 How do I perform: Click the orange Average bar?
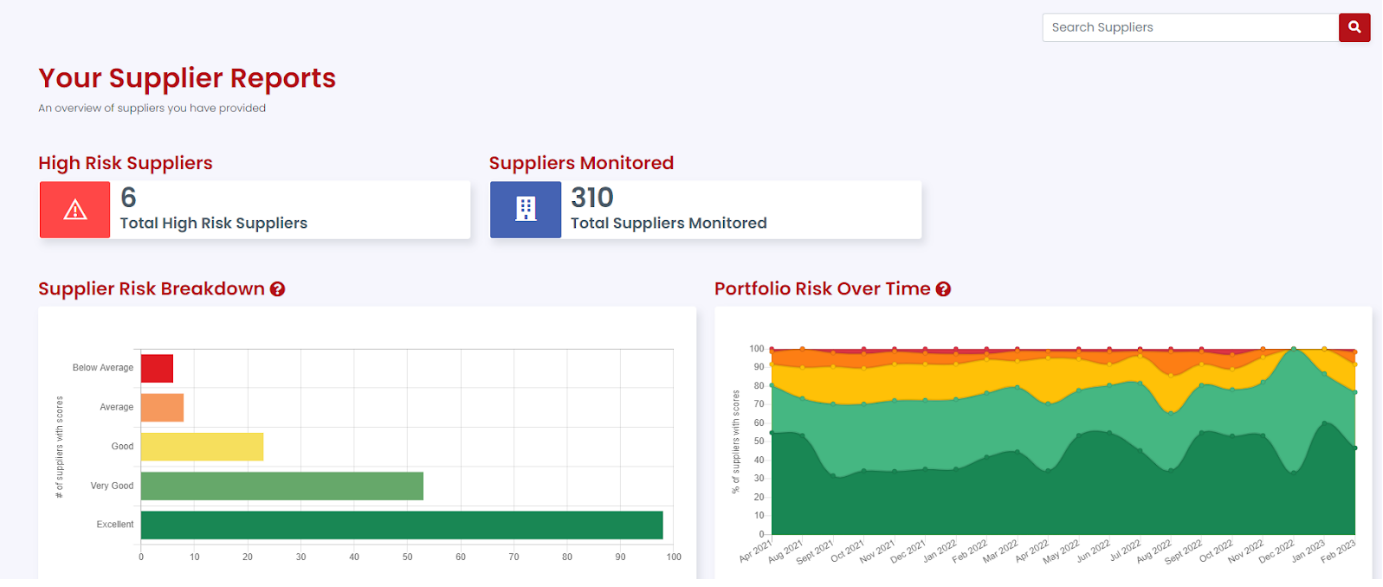click(162, 408)
